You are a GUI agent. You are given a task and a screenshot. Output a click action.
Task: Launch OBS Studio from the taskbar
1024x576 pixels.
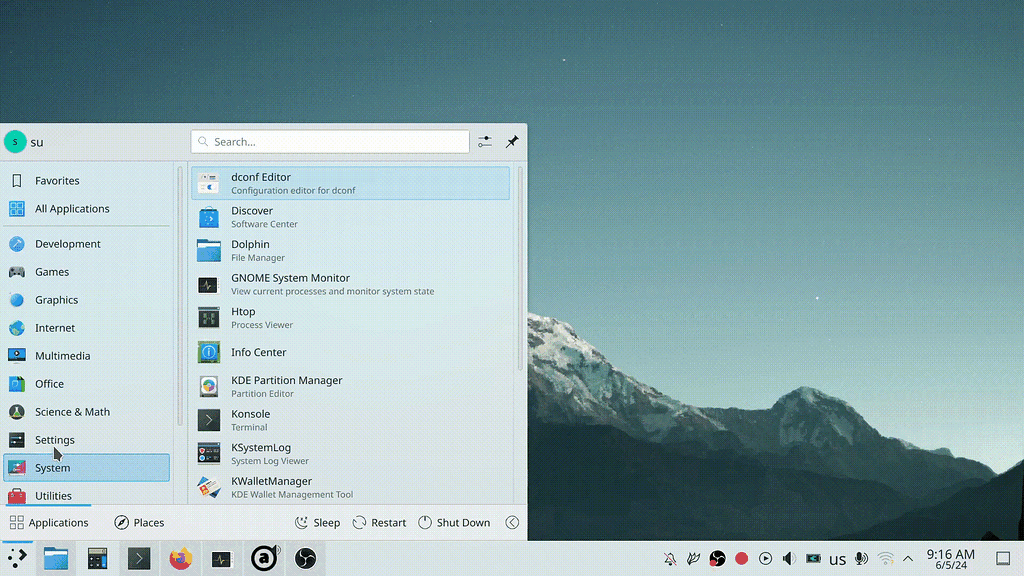point(306,558)
